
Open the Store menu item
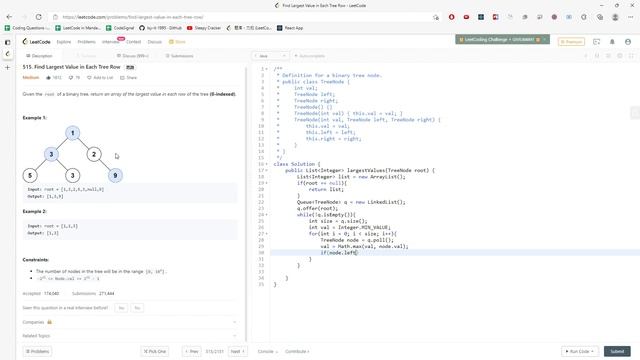coord(178,42)
